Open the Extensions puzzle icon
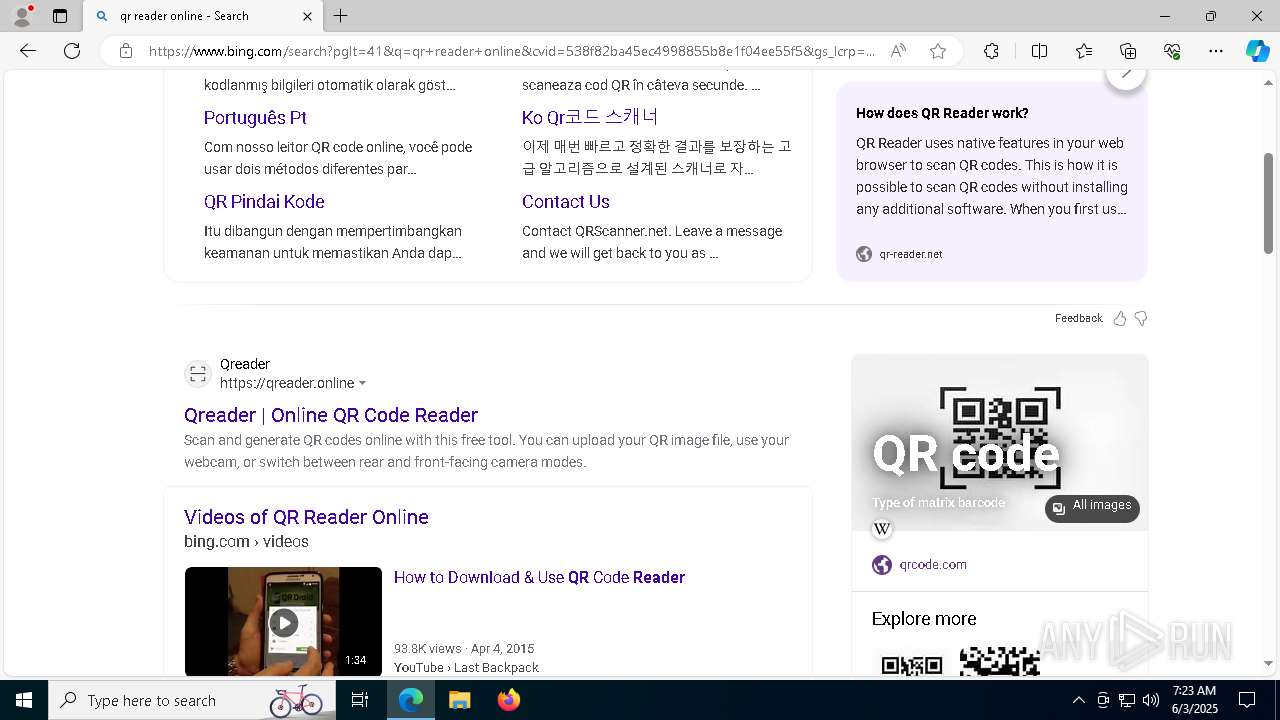Viewport: 1280px width, 720px height. (991, 51)
